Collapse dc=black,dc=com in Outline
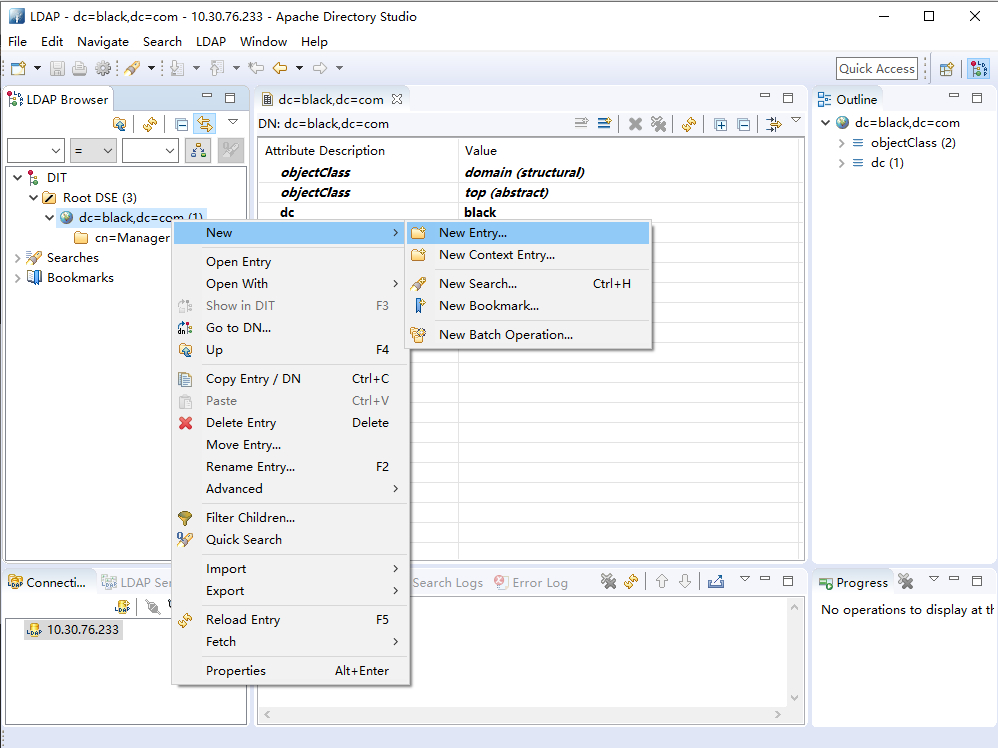This screenshot has width=998, height=748. [826, 123]
